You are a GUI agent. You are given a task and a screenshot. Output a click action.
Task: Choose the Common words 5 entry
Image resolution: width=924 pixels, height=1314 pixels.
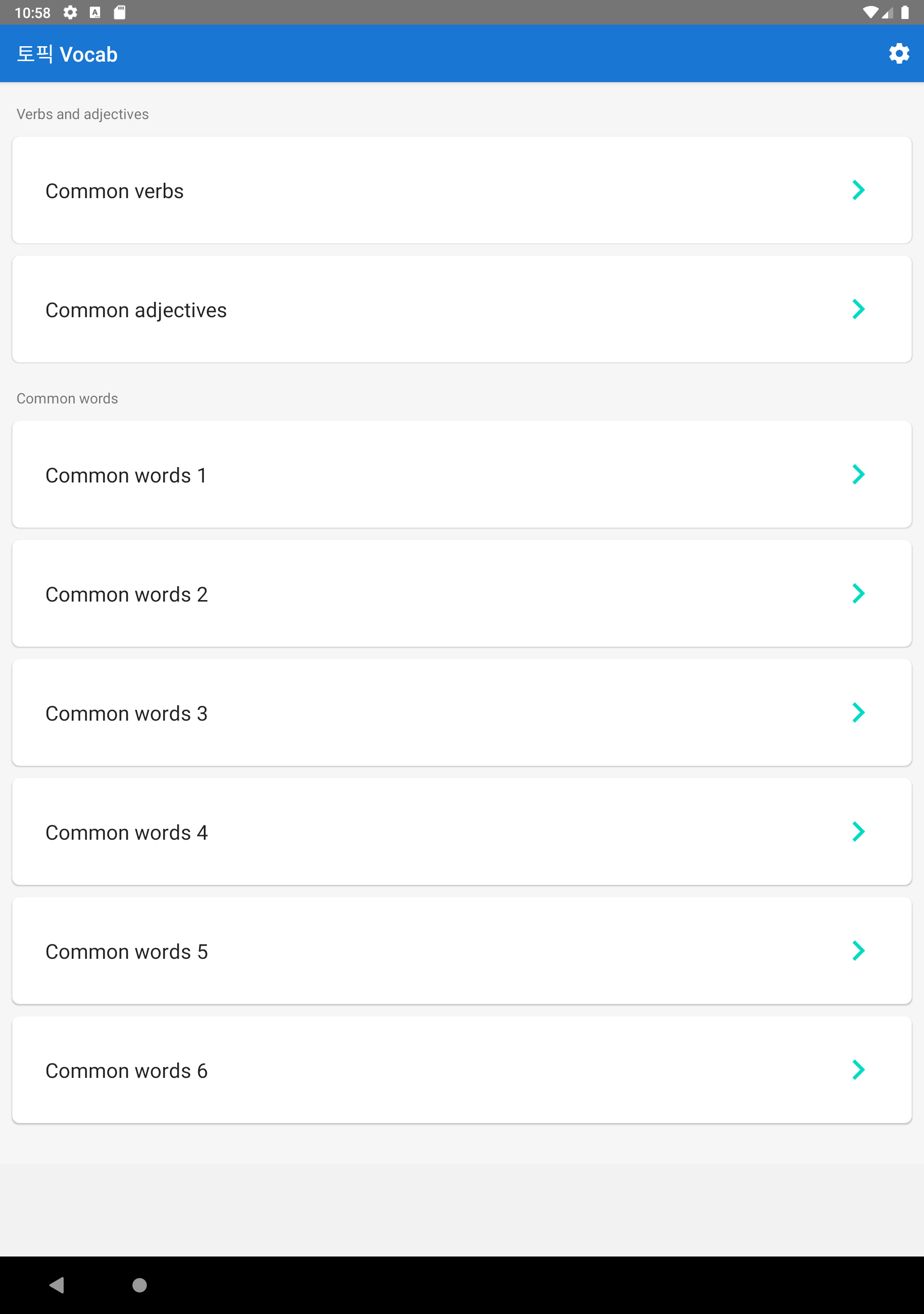126,952
